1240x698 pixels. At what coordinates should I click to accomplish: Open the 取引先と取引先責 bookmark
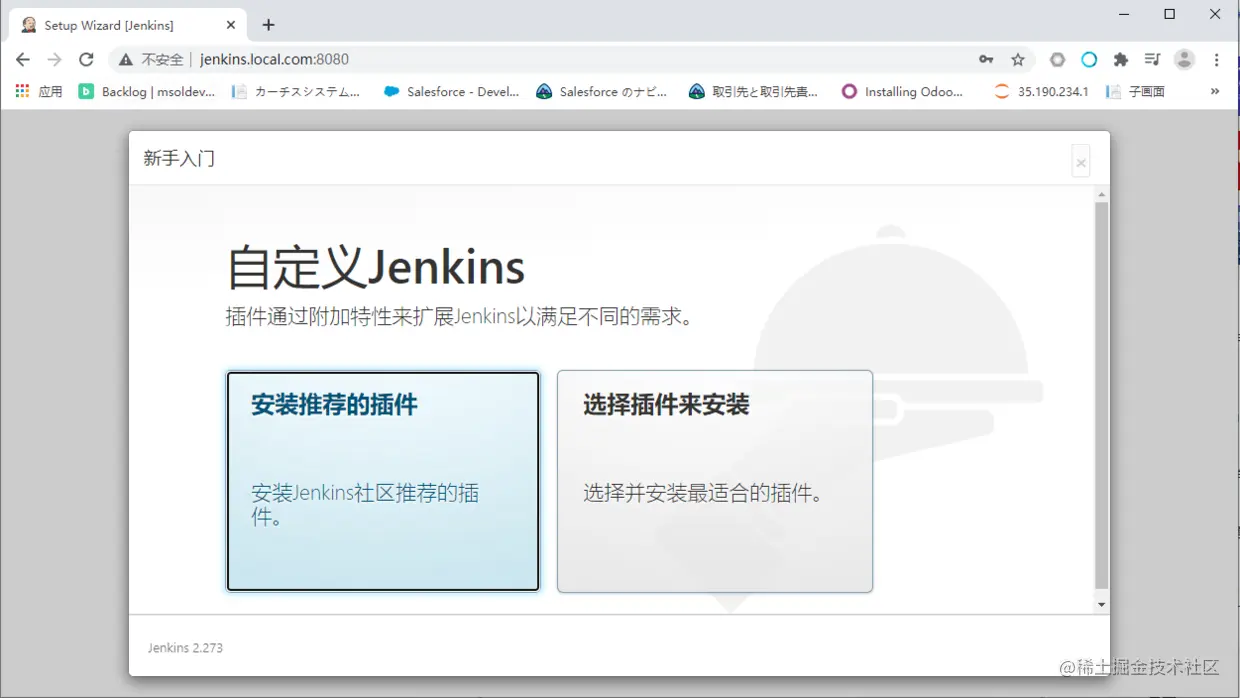pyautogui.click(x=753, y=91)
